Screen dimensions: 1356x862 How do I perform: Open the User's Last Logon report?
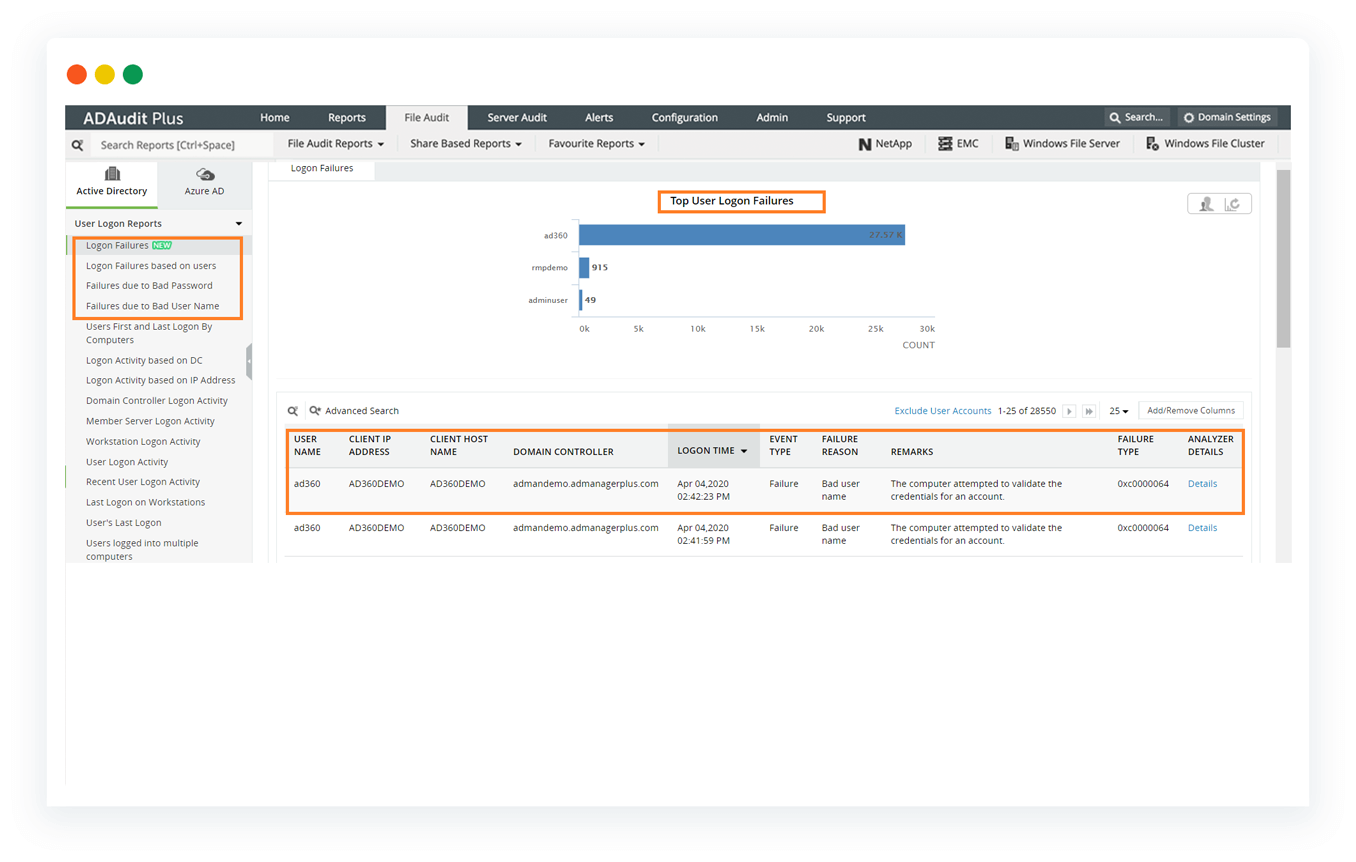123,523
